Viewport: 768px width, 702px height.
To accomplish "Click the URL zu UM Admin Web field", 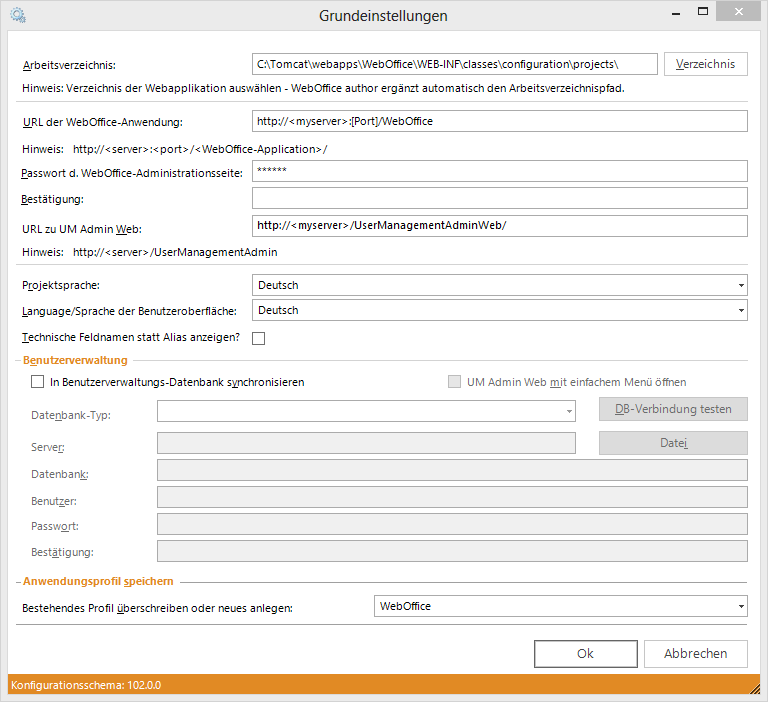I will click(x=500, y=225).
